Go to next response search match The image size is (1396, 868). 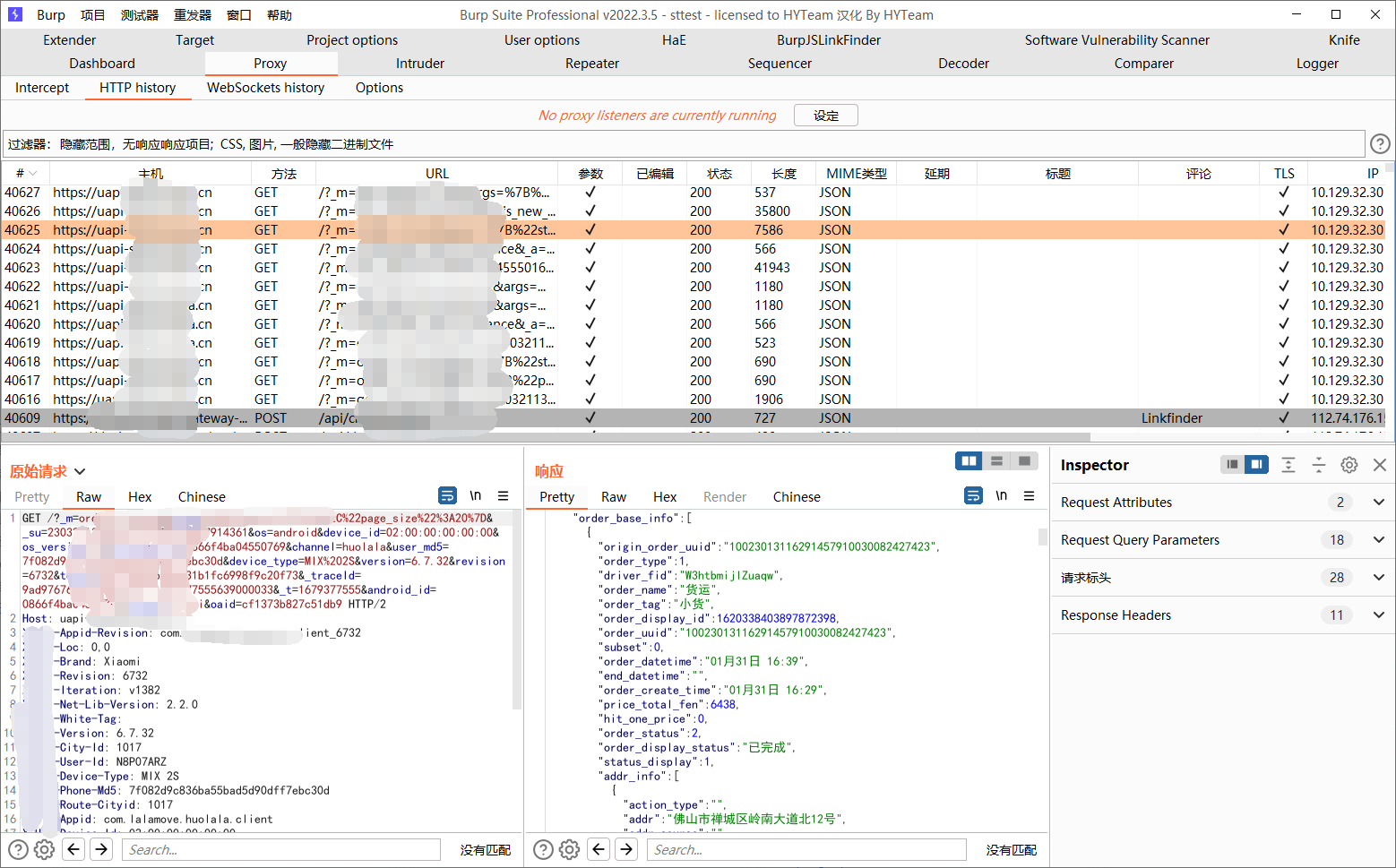point(627,849)
